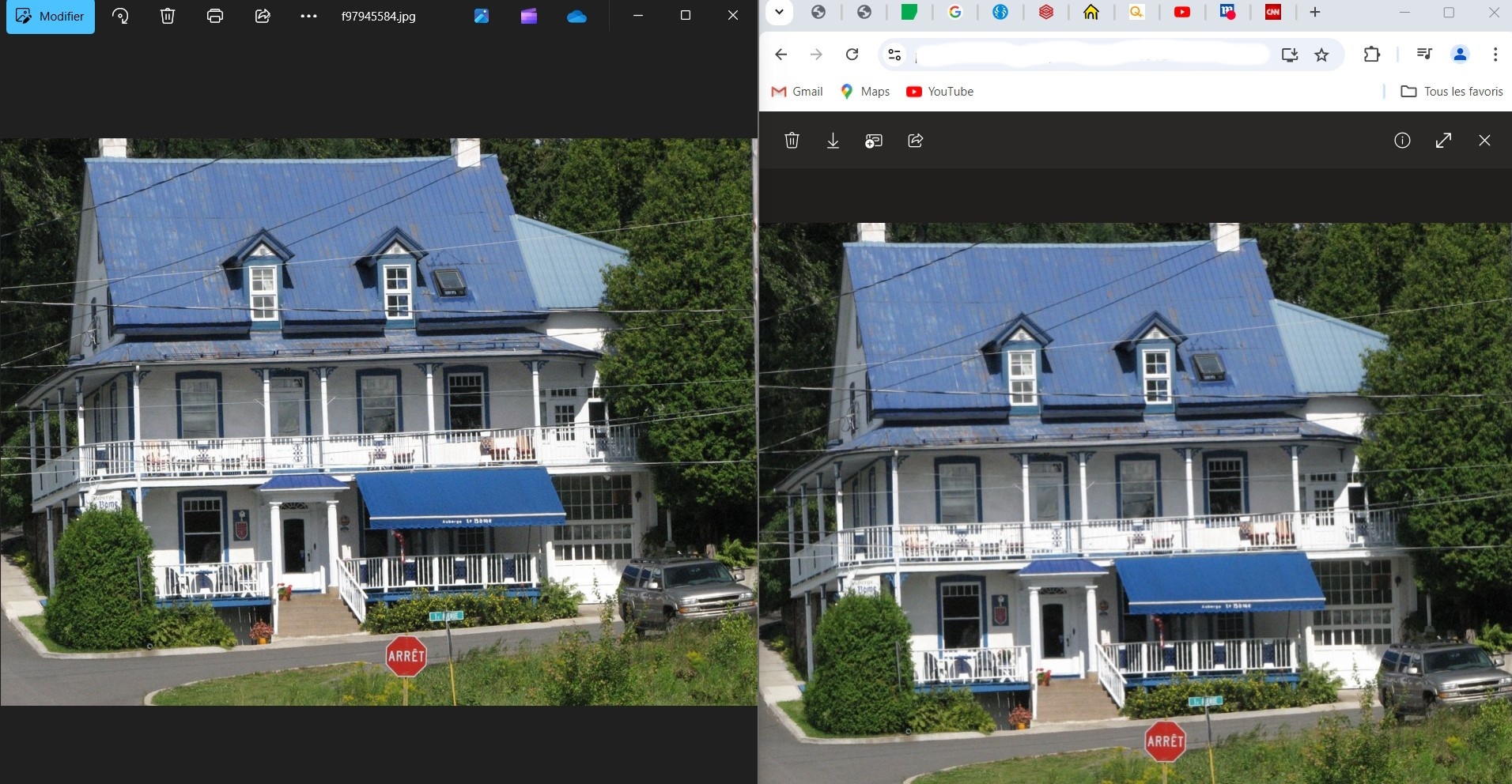Open a new Chrome tab
This screenshot has height=784, width=1512.
click(x=1315, y=12)
